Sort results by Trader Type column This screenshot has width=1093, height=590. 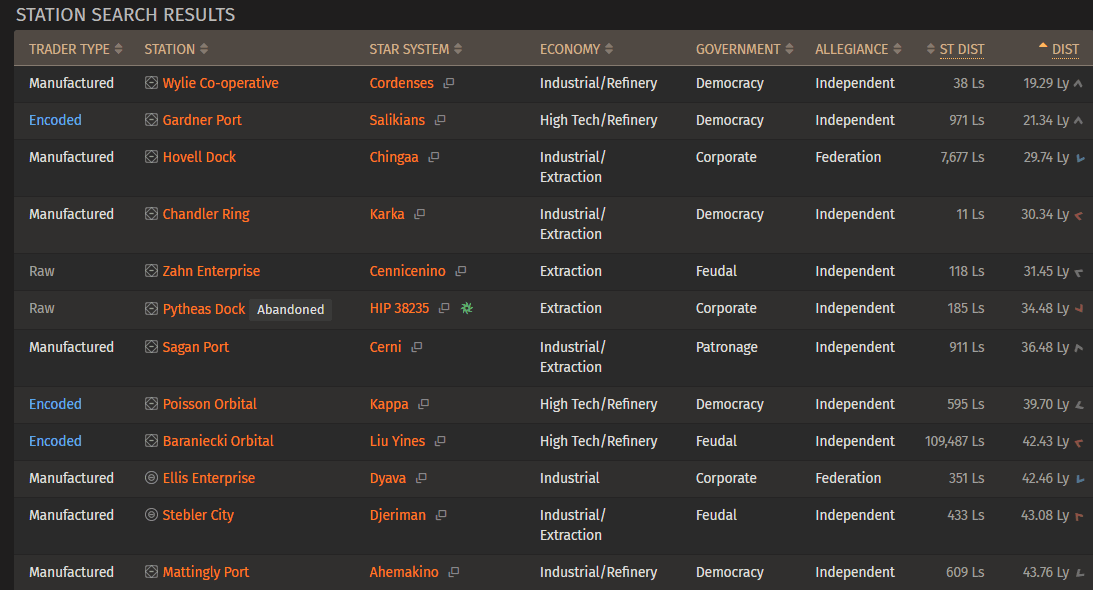[75, 49]
